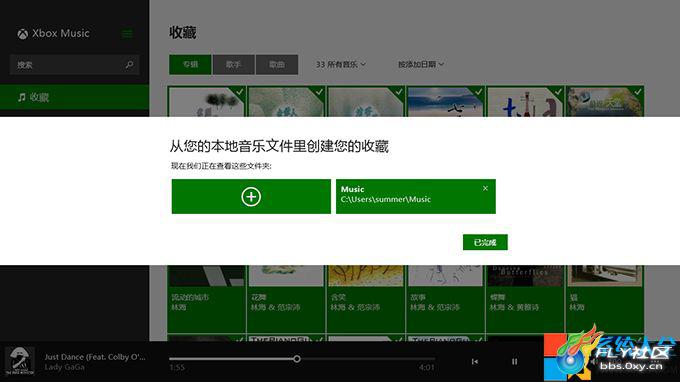
Task: Click the 已完成 button
Action: coord(485,242)
